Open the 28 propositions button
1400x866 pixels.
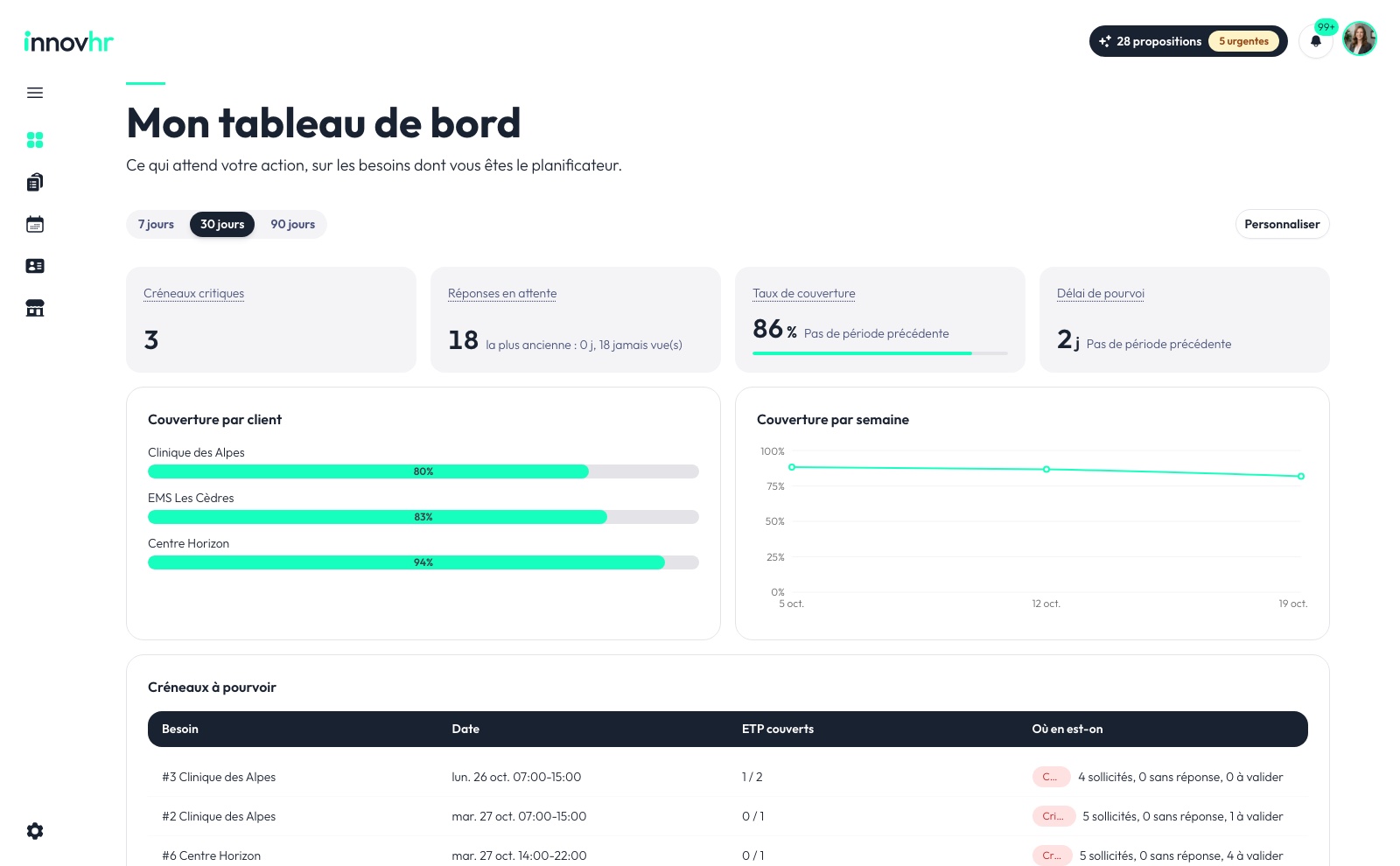tap(1188, 41)
